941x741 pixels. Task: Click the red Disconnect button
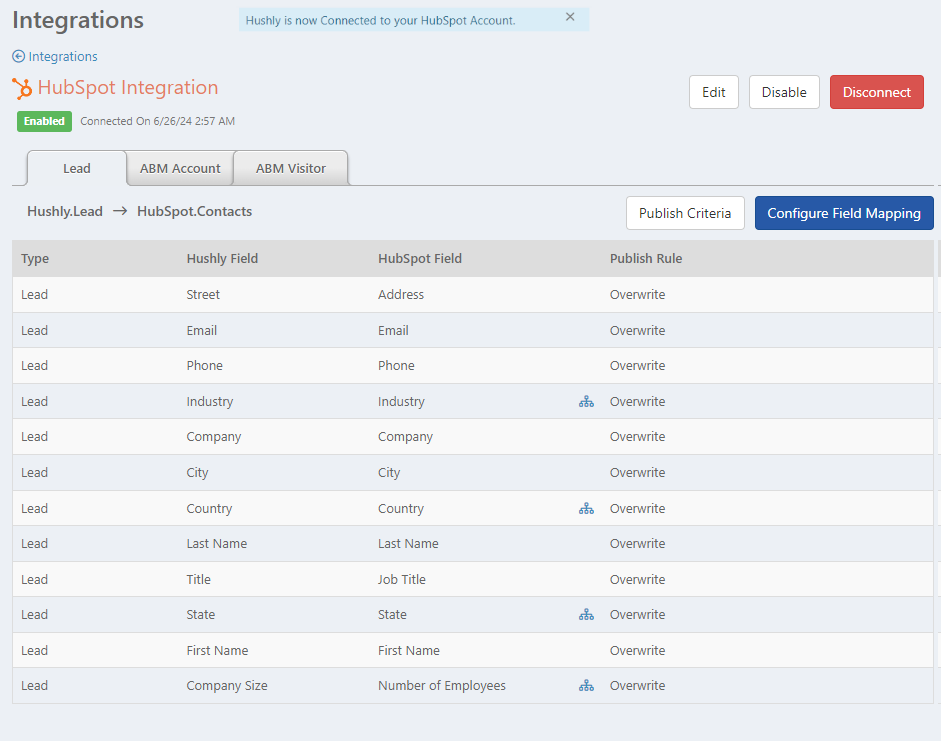[x=877, y=92]
